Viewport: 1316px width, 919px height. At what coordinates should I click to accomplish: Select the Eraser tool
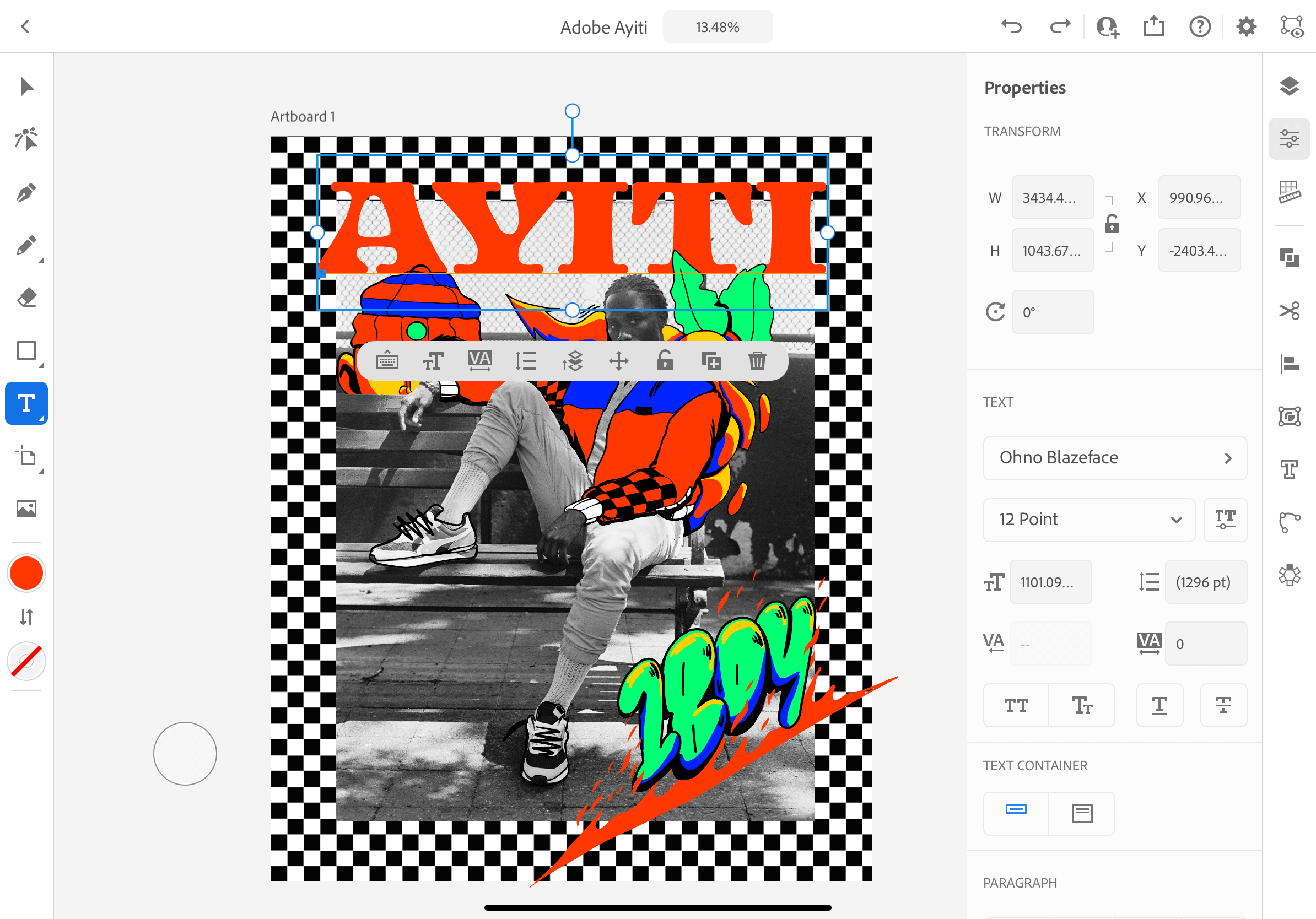pos(26,298)
